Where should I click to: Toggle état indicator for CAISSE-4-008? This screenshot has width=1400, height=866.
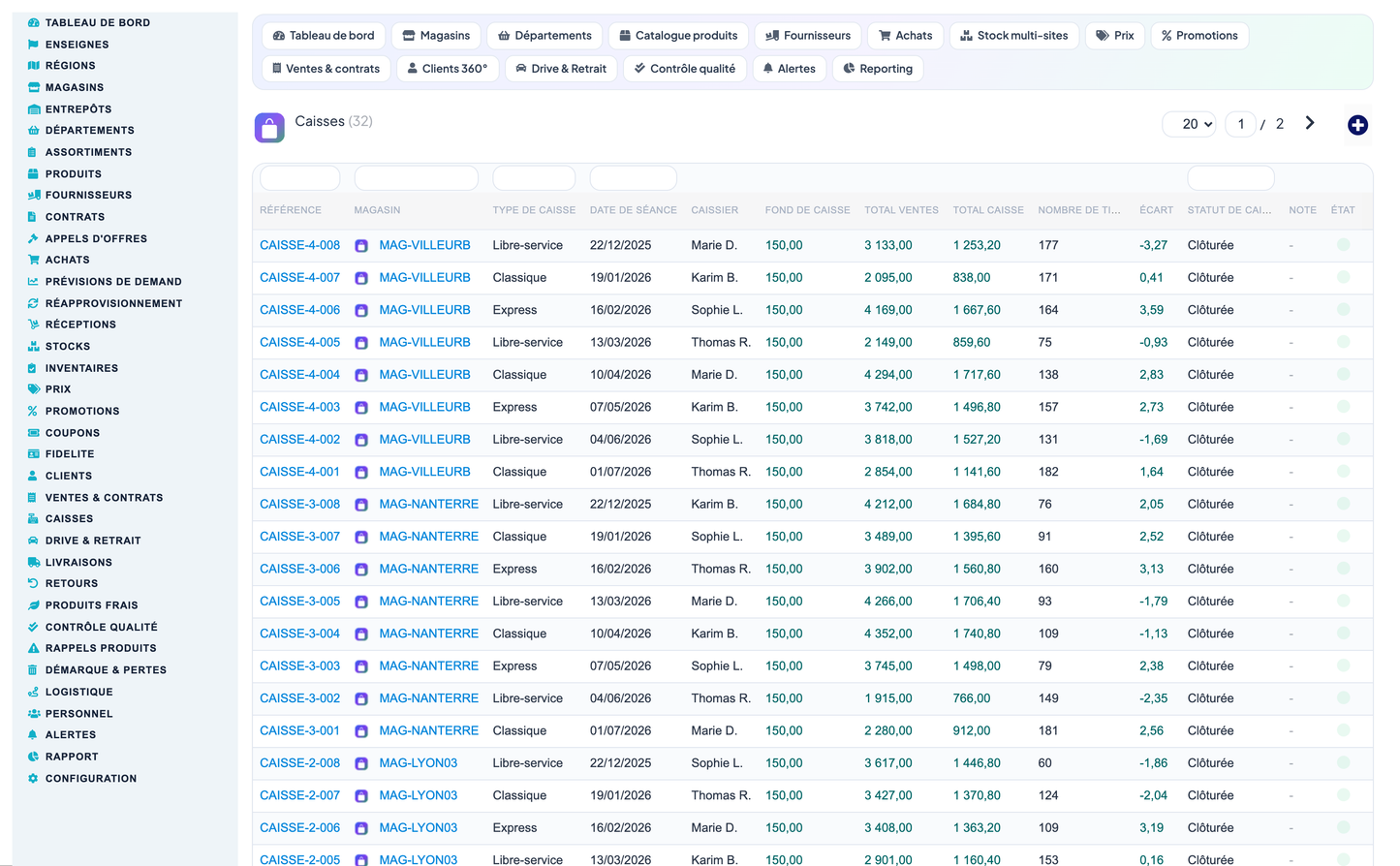[x=1343, y=245]
